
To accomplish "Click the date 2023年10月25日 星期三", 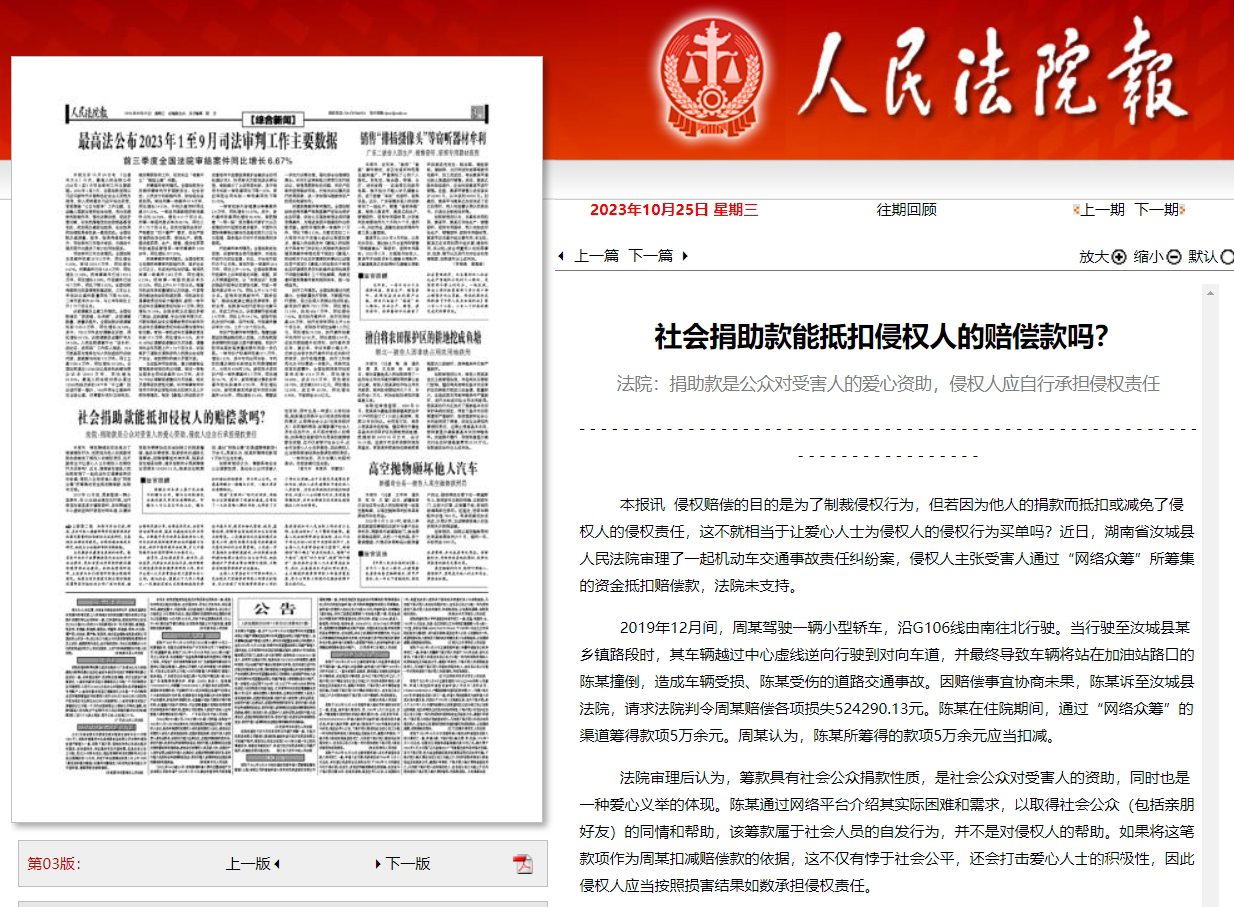I will pyautogui.click(x=674, y=210).
